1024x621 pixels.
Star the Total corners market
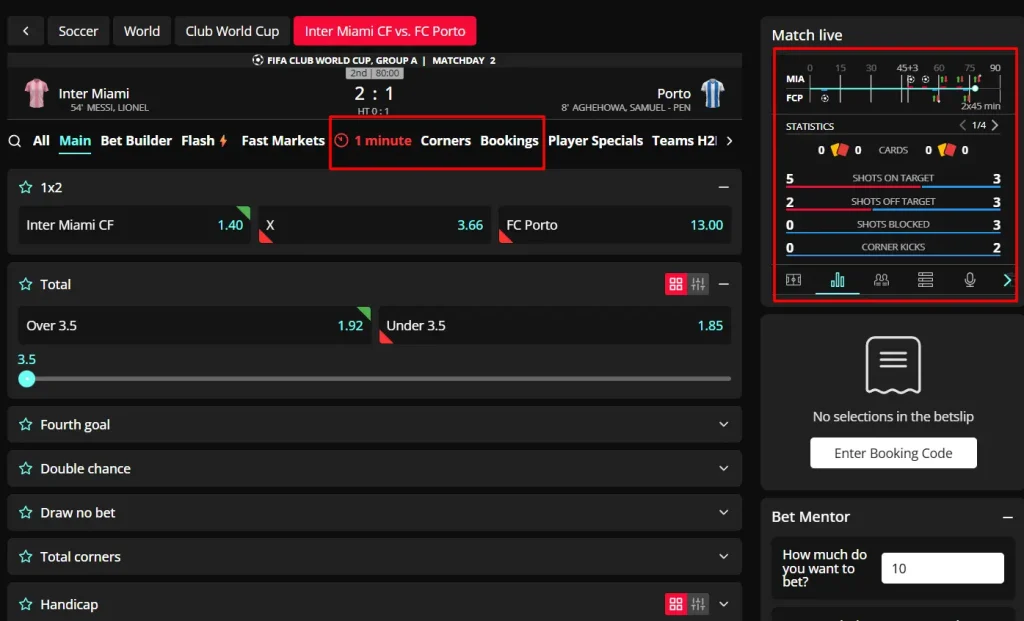[25, 556]
